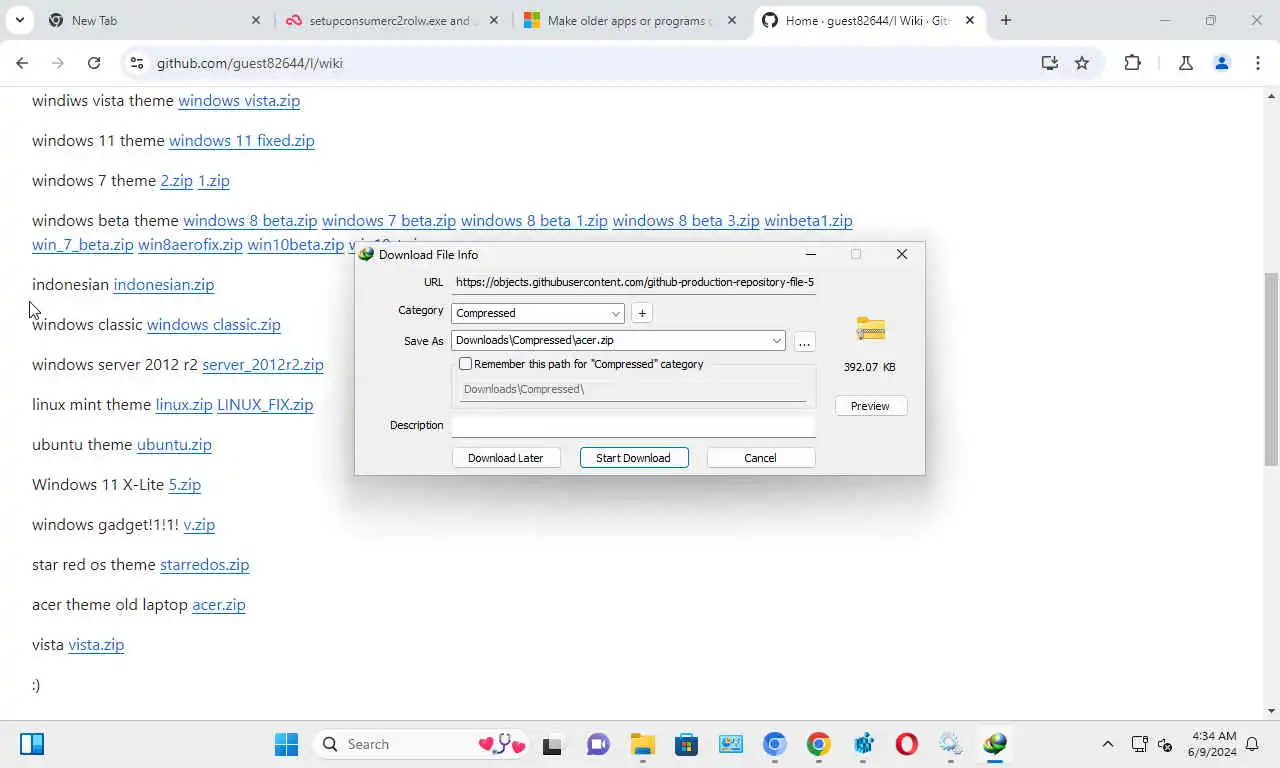Viewport: 1280px width, 768px height.
Task: Close the New Tab tab
Action: click(x=256, y=20)
